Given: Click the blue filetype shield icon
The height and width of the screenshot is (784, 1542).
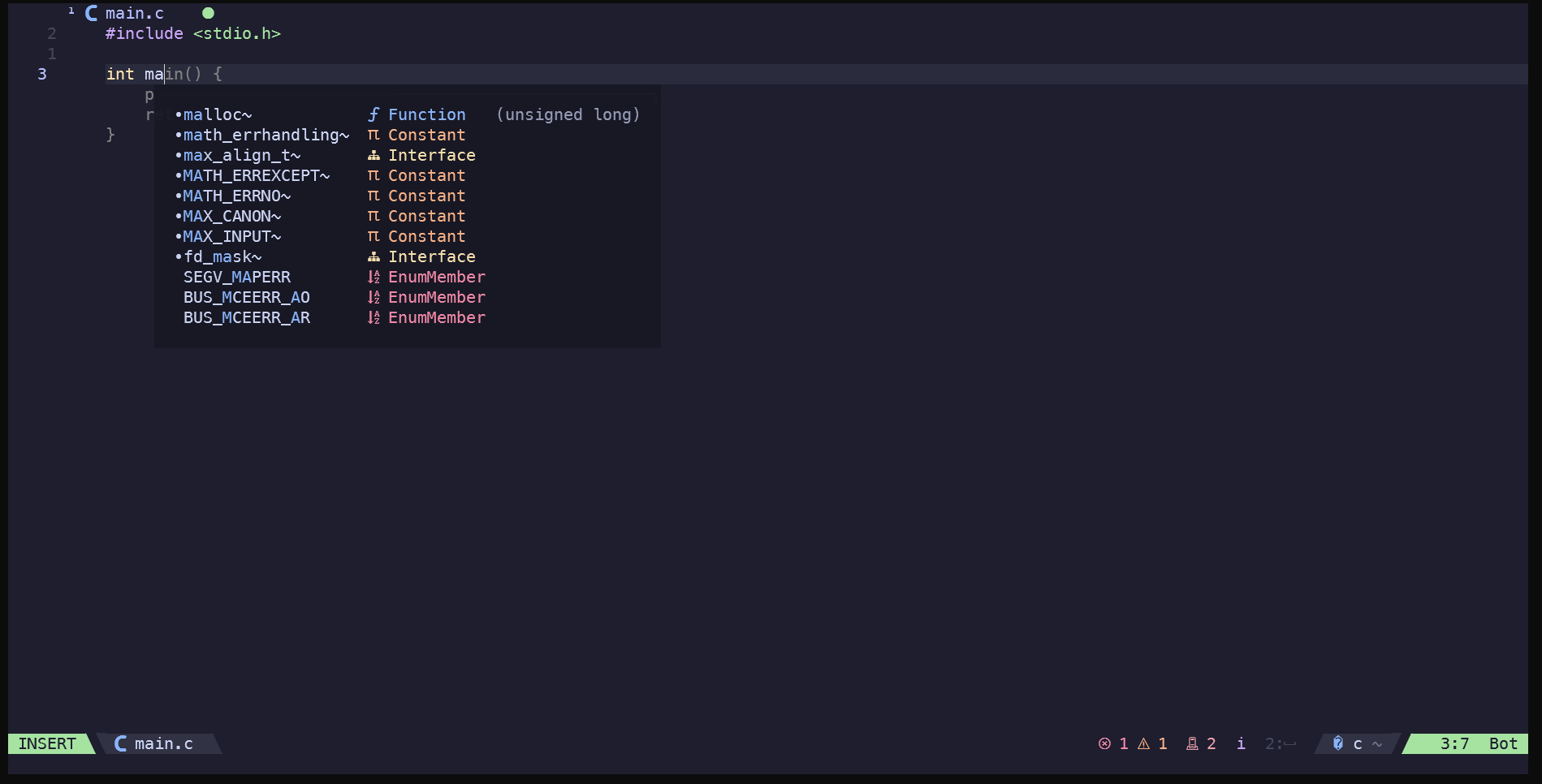Looking at the screenshot, I should [1337, 743].
